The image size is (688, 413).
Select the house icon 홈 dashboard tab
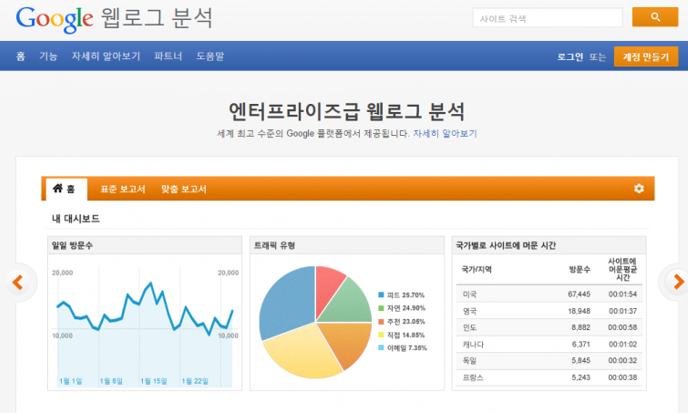click(65, 189)
